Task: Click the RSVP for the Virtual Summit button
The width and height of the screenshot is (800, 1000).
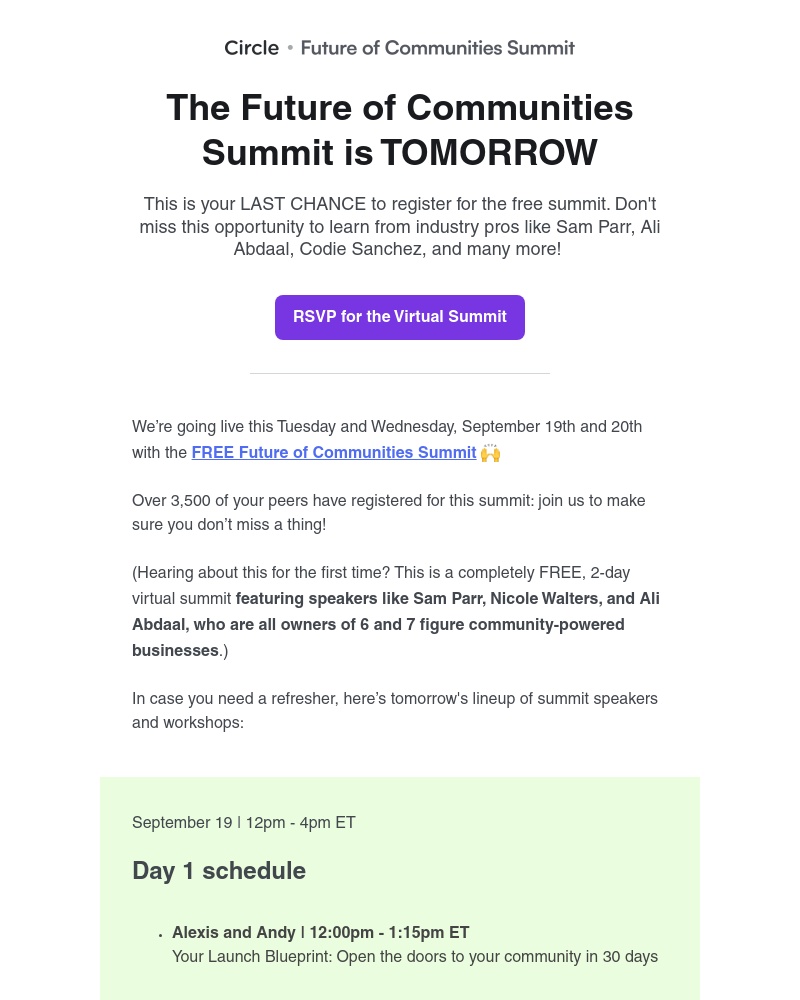Action: [x=399, y=317]
